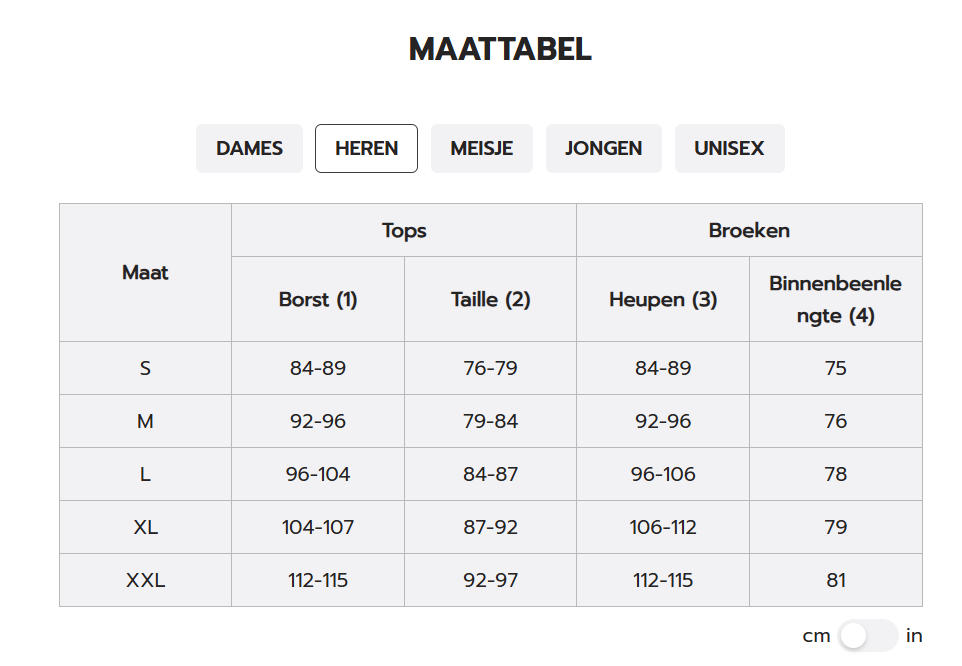Show the JONGEN size table
This screenshot has height=666, width=962.
click(x=604, y=148)
